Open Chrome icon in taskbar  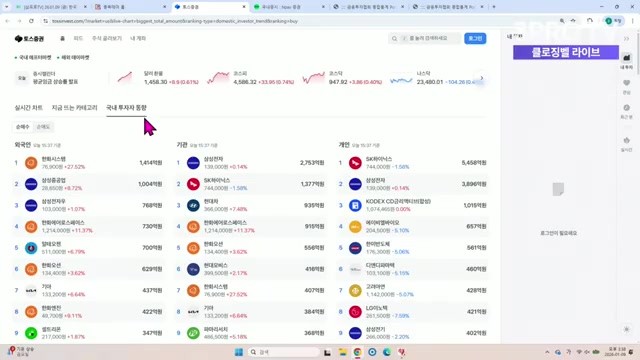(357, 352)
